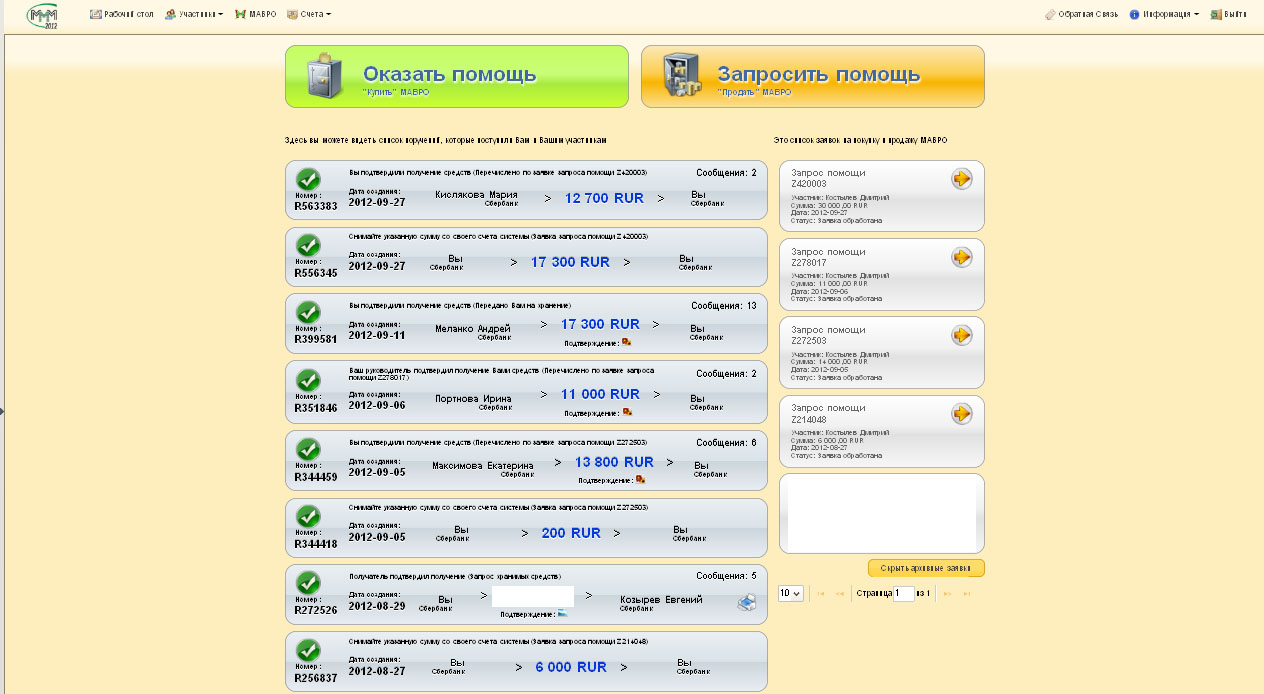The image size is (1264, 694).
Task: Click green checkmark of order R351846
Action: coord(309,380)
